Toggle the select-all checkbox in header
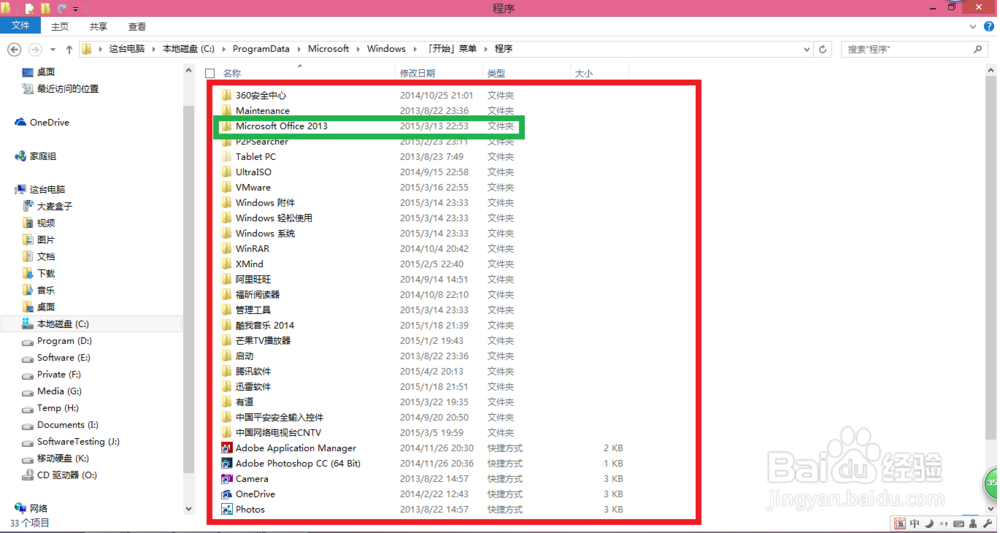The height and width of the screenshot is (533, 1000). pos(210,73)
